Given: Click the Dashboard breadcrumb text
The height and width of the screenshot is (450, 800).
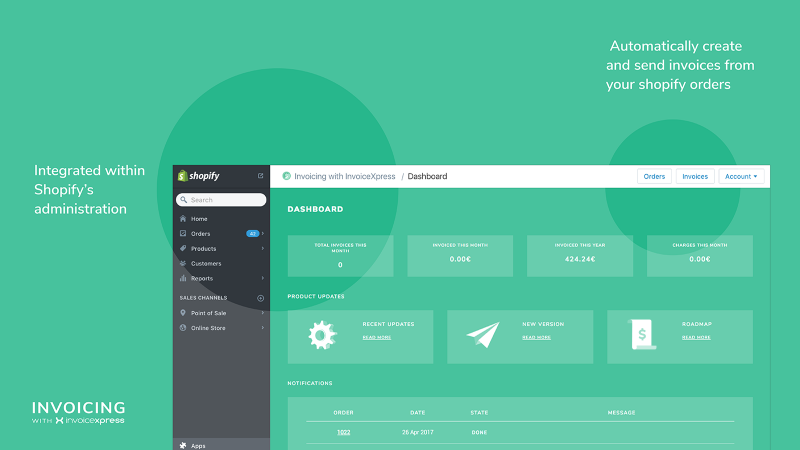Looking at the screenshot, I should pyautogui.click(x=427, y=176).
